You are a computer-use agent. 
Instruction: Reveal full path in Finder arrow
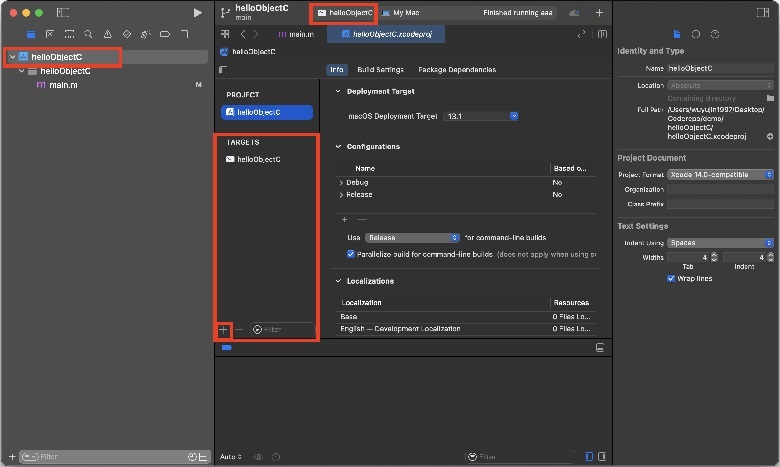(770, 136)
